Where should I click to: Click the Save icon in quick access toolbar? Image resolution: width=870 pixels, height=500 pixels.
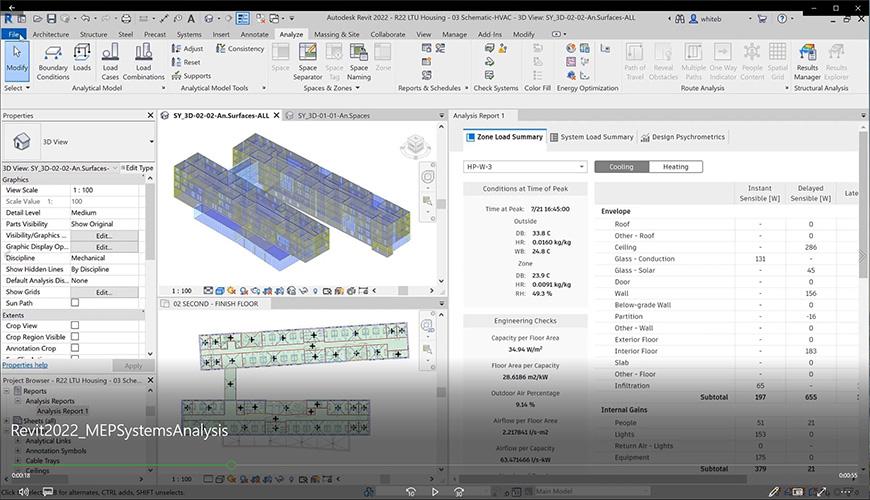click(51, 18)
